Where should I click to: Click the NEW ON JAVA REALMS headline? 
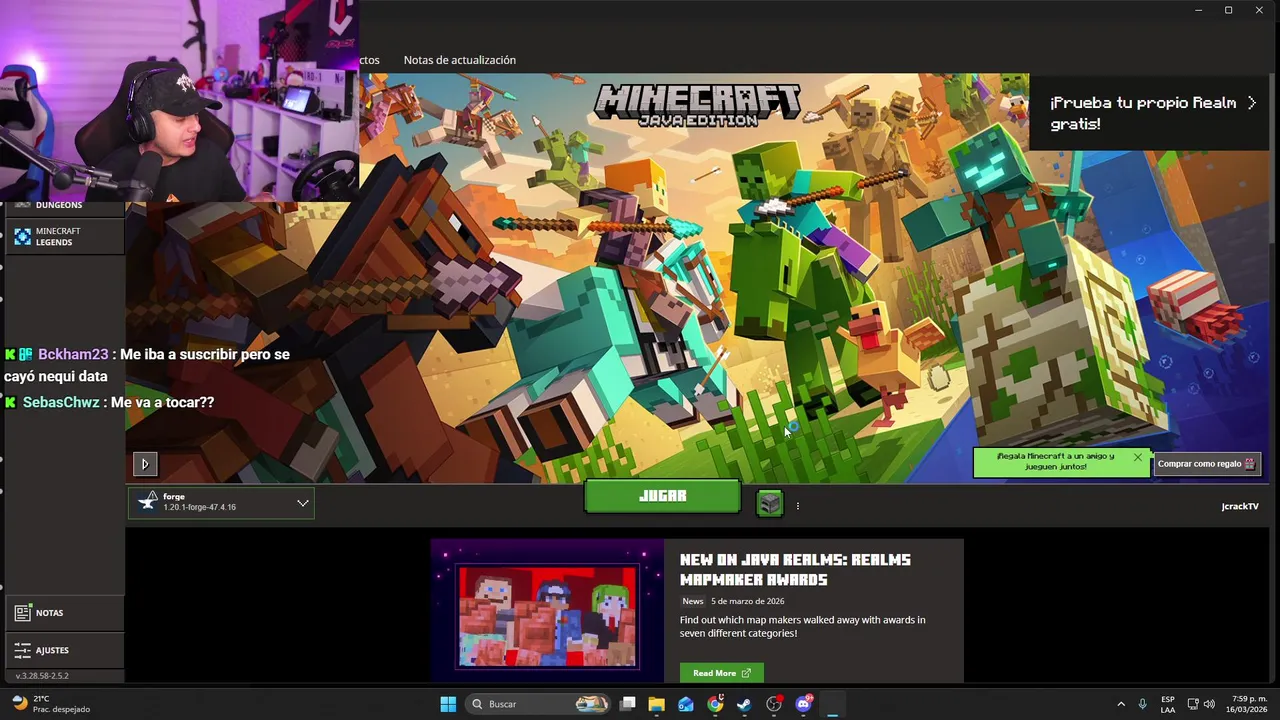pyautogui.click(x=795, y=569)
